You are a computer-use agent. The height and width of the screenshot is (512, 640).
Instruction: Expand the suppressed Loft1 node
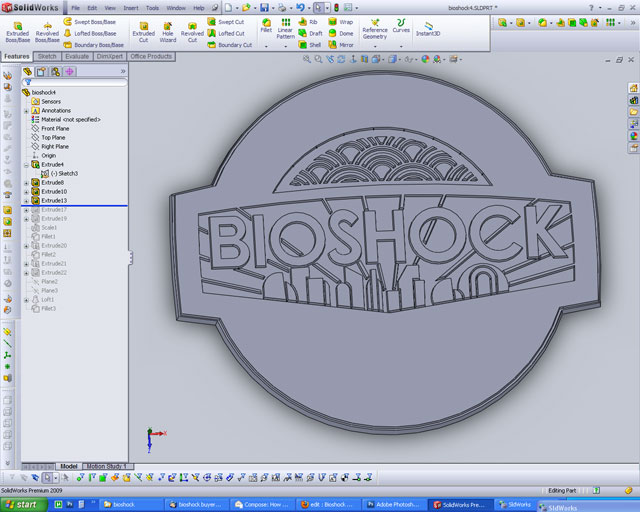coord(26,300)
